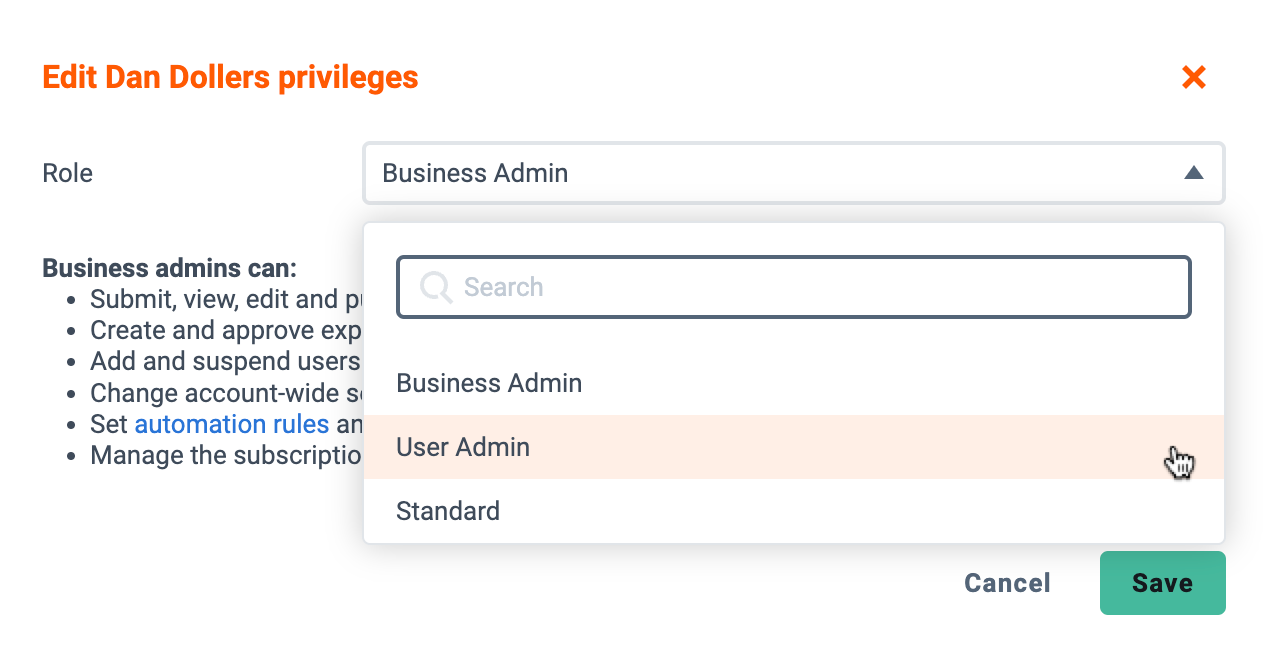
Task: Click the Role field label
Action: tap(67, 173)
